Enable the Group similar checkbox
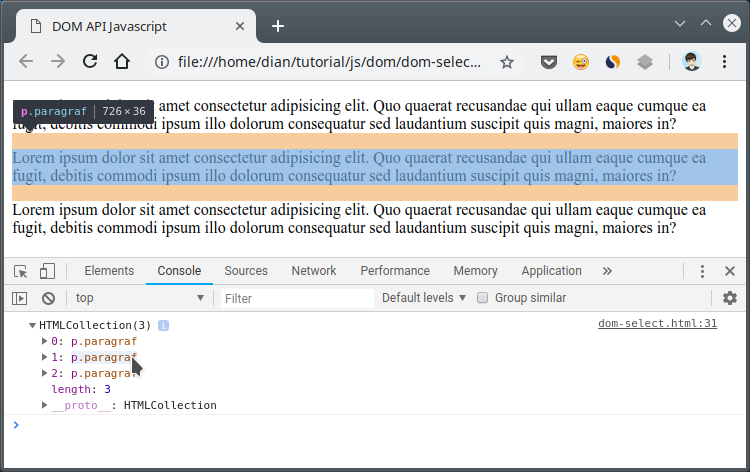Image resolution: width=750 pixels, height=472 pixels. 483,298
